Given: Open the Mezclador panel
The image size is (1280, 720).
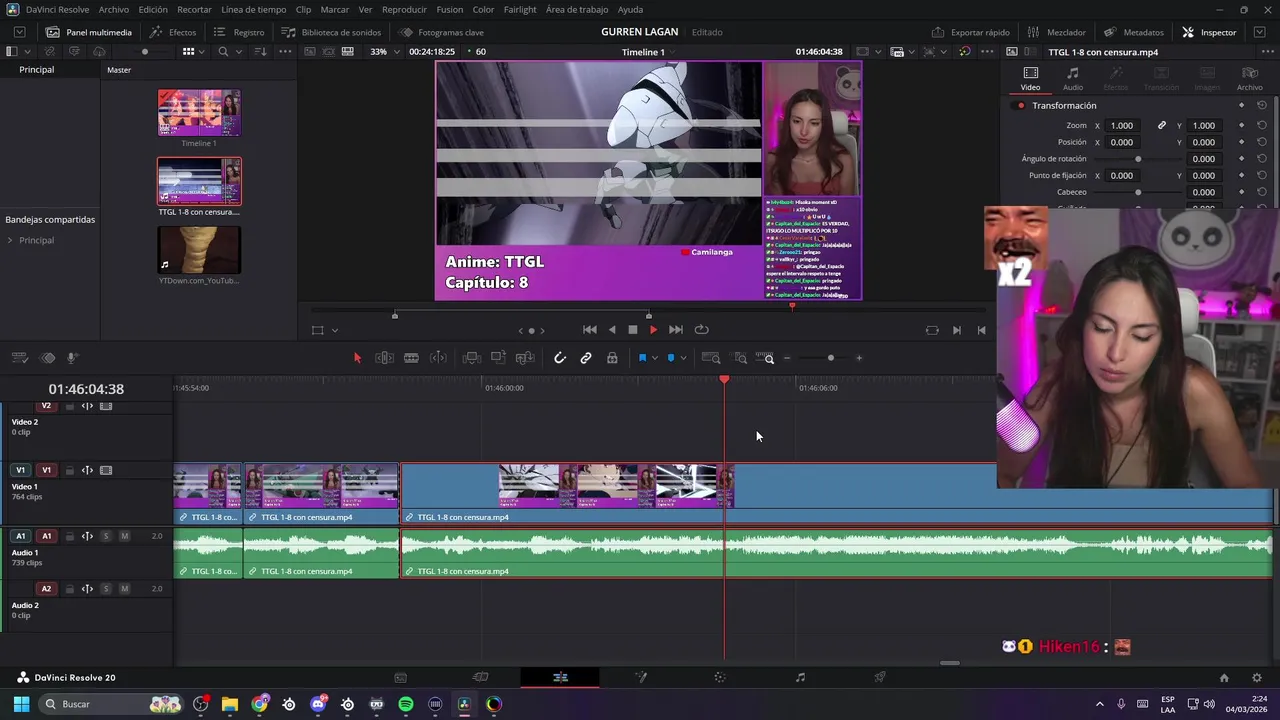Looking at the screenshot, I should [1055, 32].
